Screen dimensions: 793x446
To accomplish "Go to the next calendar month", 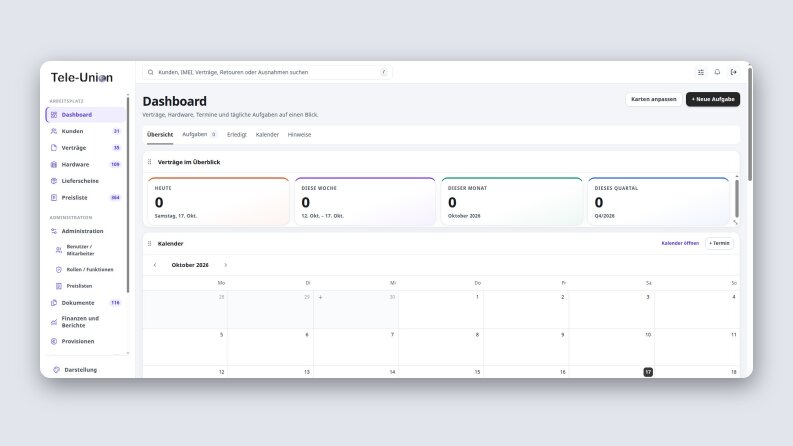I will coord(226,265).
